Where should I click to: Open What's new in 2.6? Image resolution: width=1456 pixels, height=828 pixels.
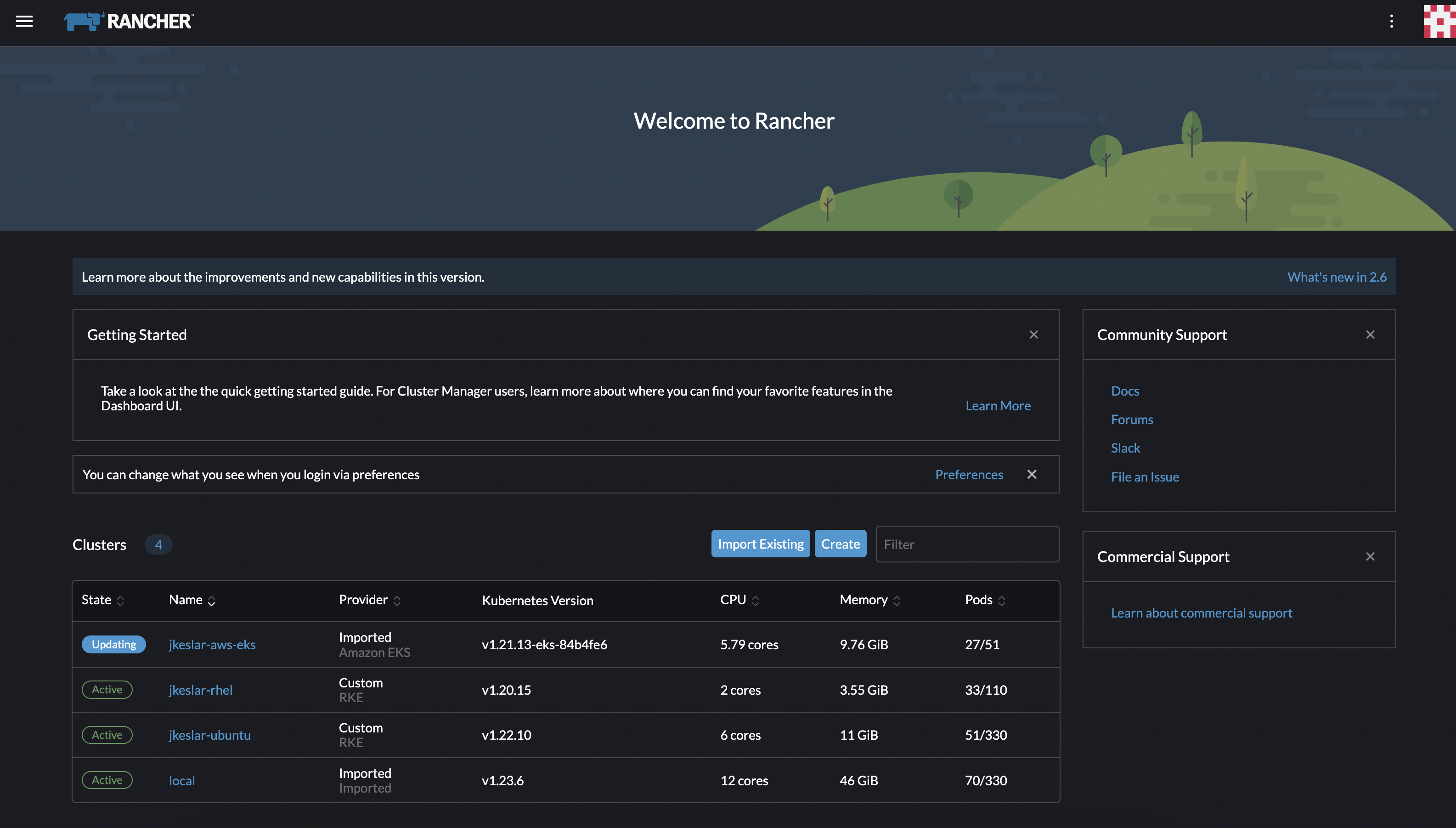tap(1337, 277)
